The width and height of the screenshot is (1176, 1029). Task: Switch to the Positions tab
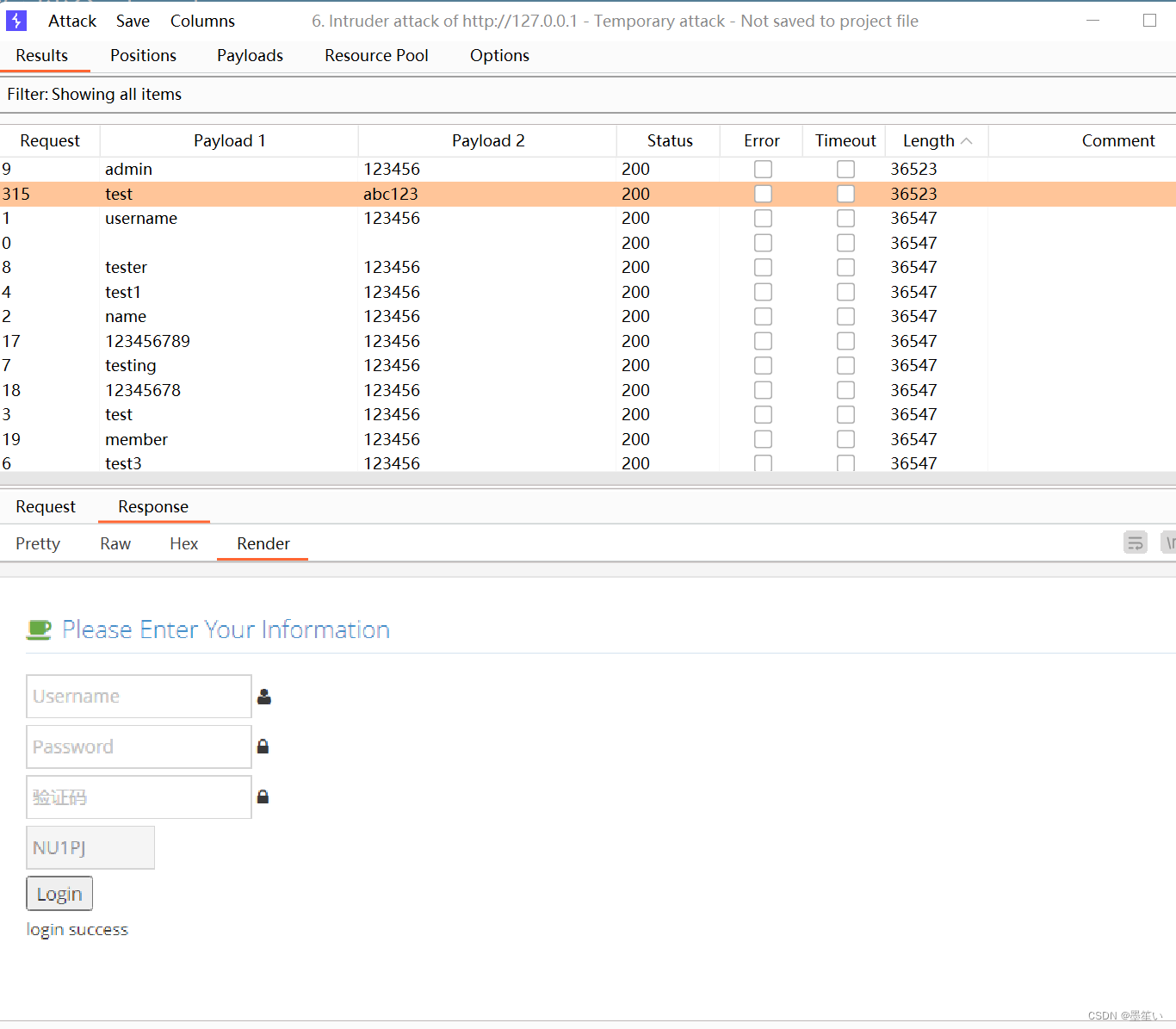pos(143,56)
